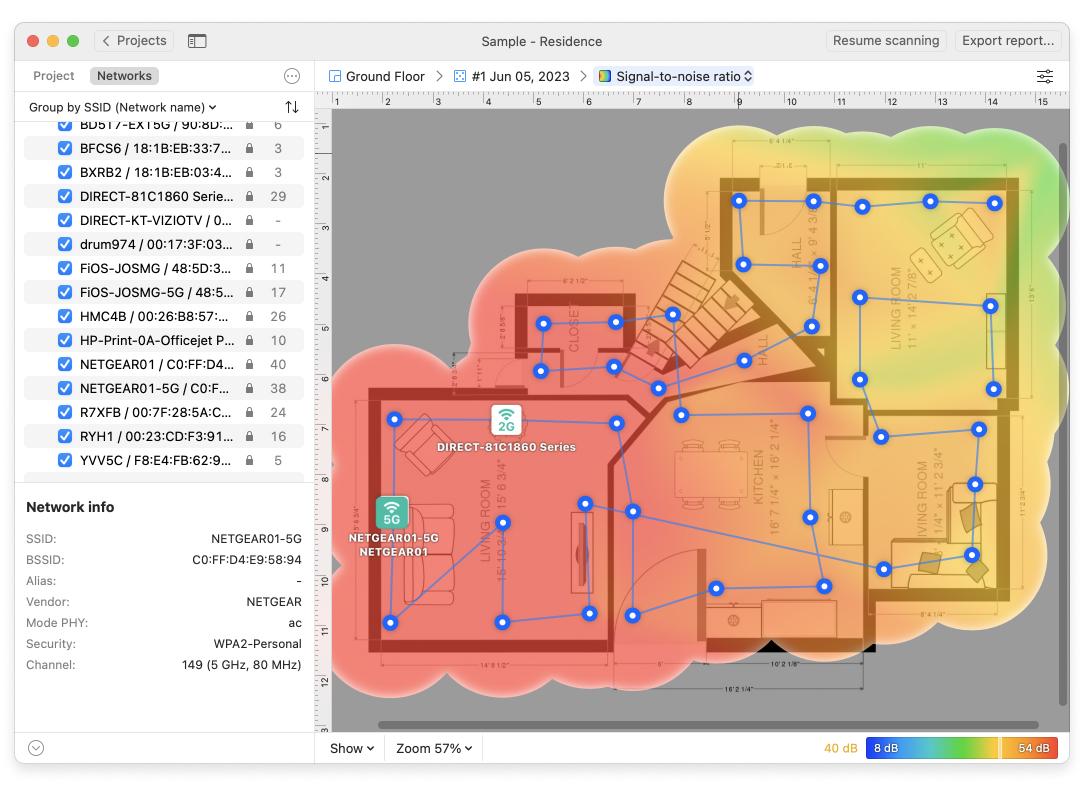The width and height of the screenshot is (1083, 786).
Task: Open the more options ellipsis icon
Action: pos(292,76)
